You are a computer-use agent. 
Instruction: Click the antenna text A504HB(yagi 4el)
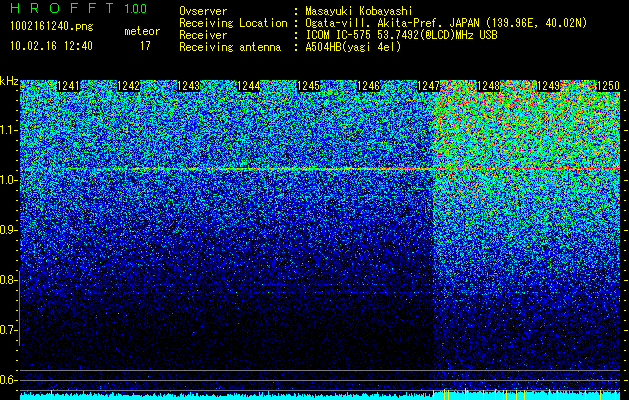tap(353, 47)
